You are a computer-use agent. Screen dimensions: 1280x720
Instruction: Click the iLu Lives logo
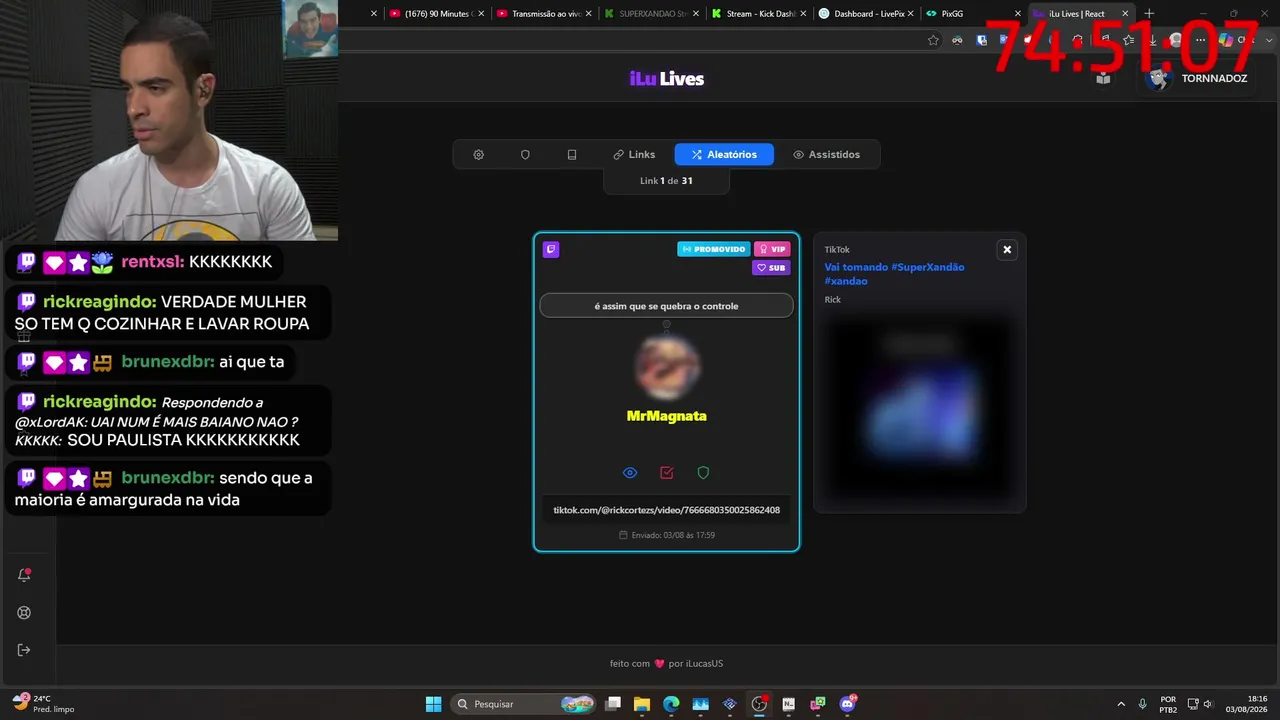[666, 79]
